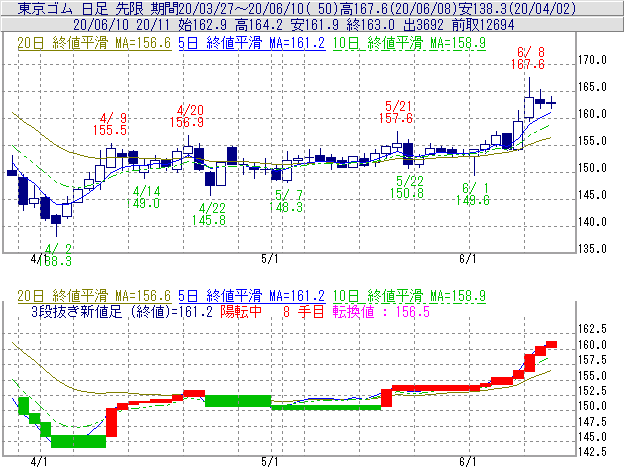Click the 4/2 138.3 low label

(55, 256)
